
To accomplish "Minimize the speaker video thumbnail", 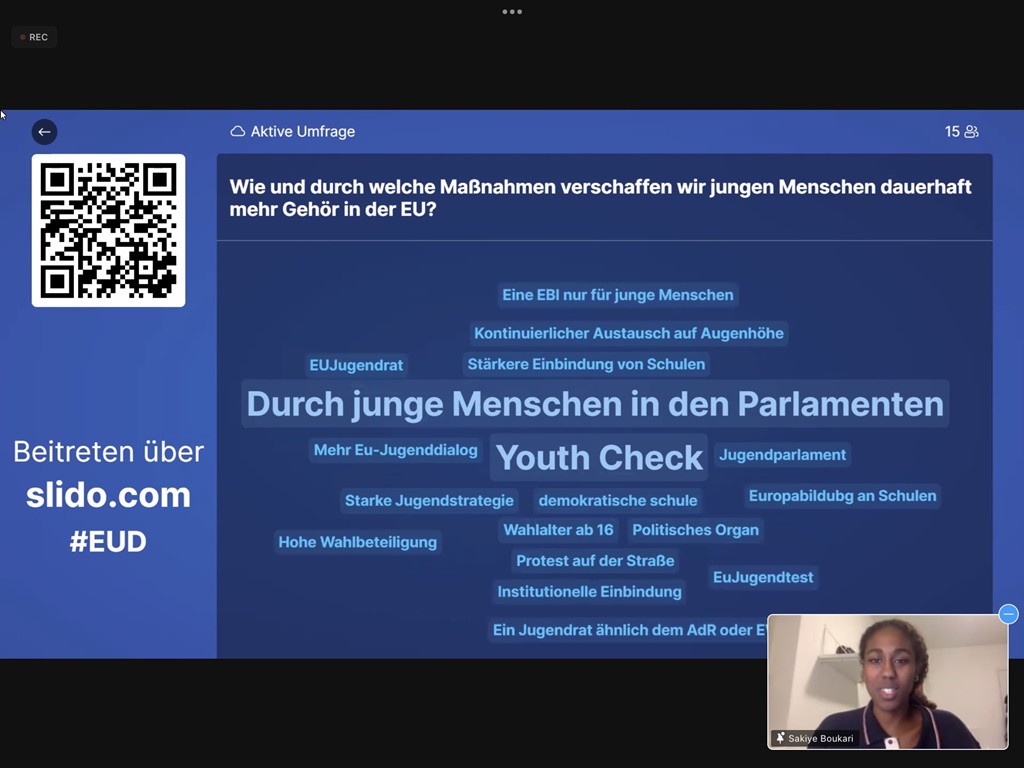I will pyautogui.click(x=1008, y=614).
